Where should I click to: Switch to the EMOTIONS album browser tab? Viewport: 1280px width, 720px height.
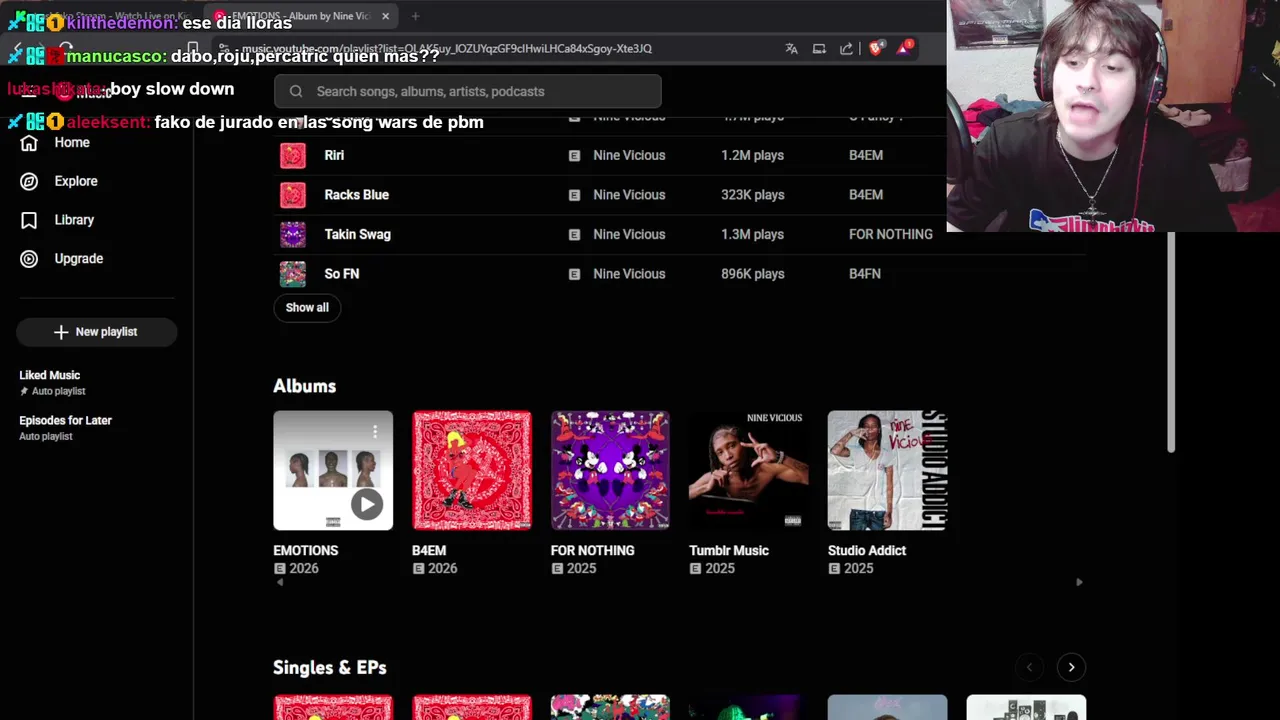(x=300, y=16)
